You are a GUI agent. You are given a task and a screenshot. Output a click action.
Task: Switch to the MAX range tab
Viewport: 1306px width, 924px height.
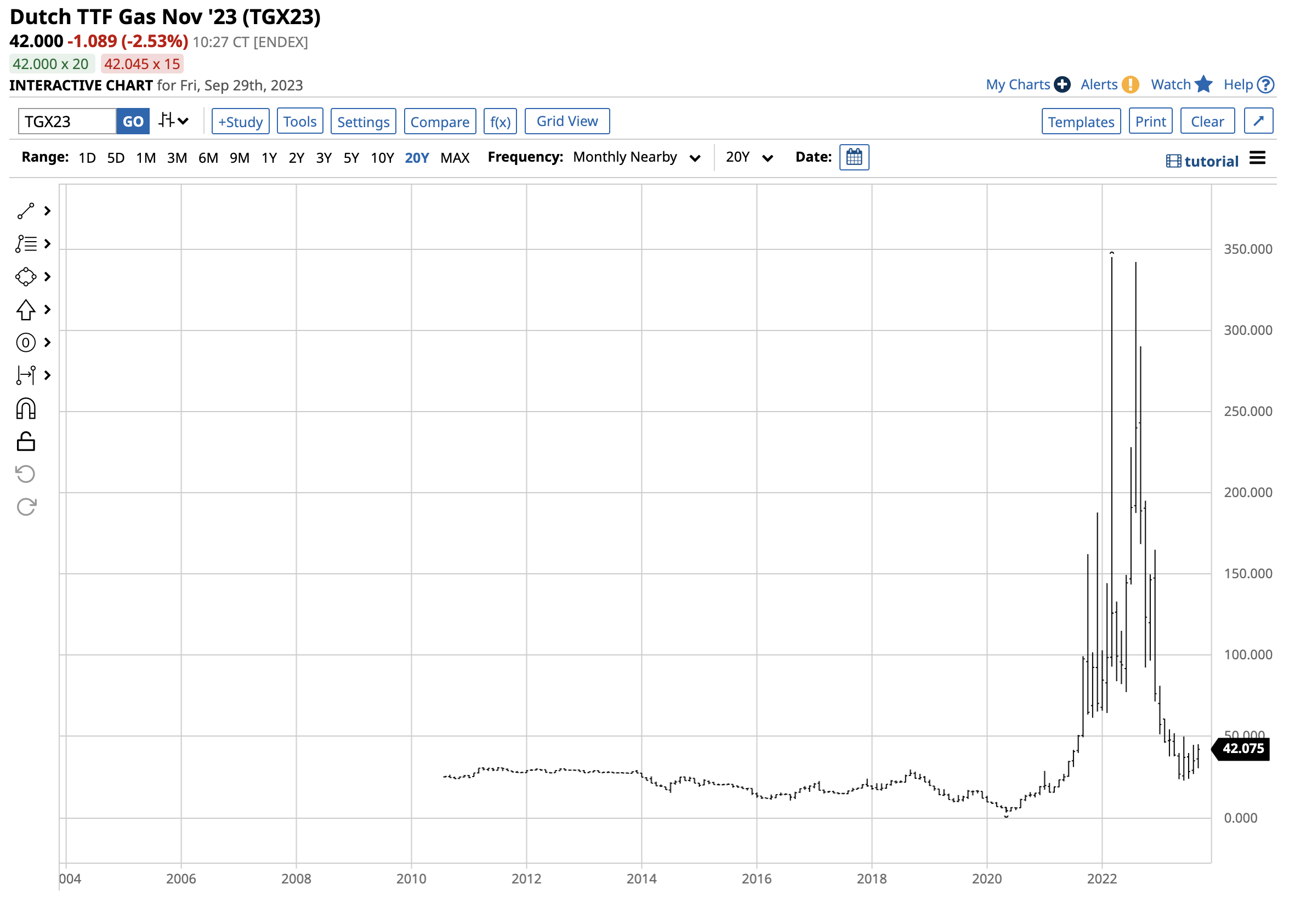point(455,158)
